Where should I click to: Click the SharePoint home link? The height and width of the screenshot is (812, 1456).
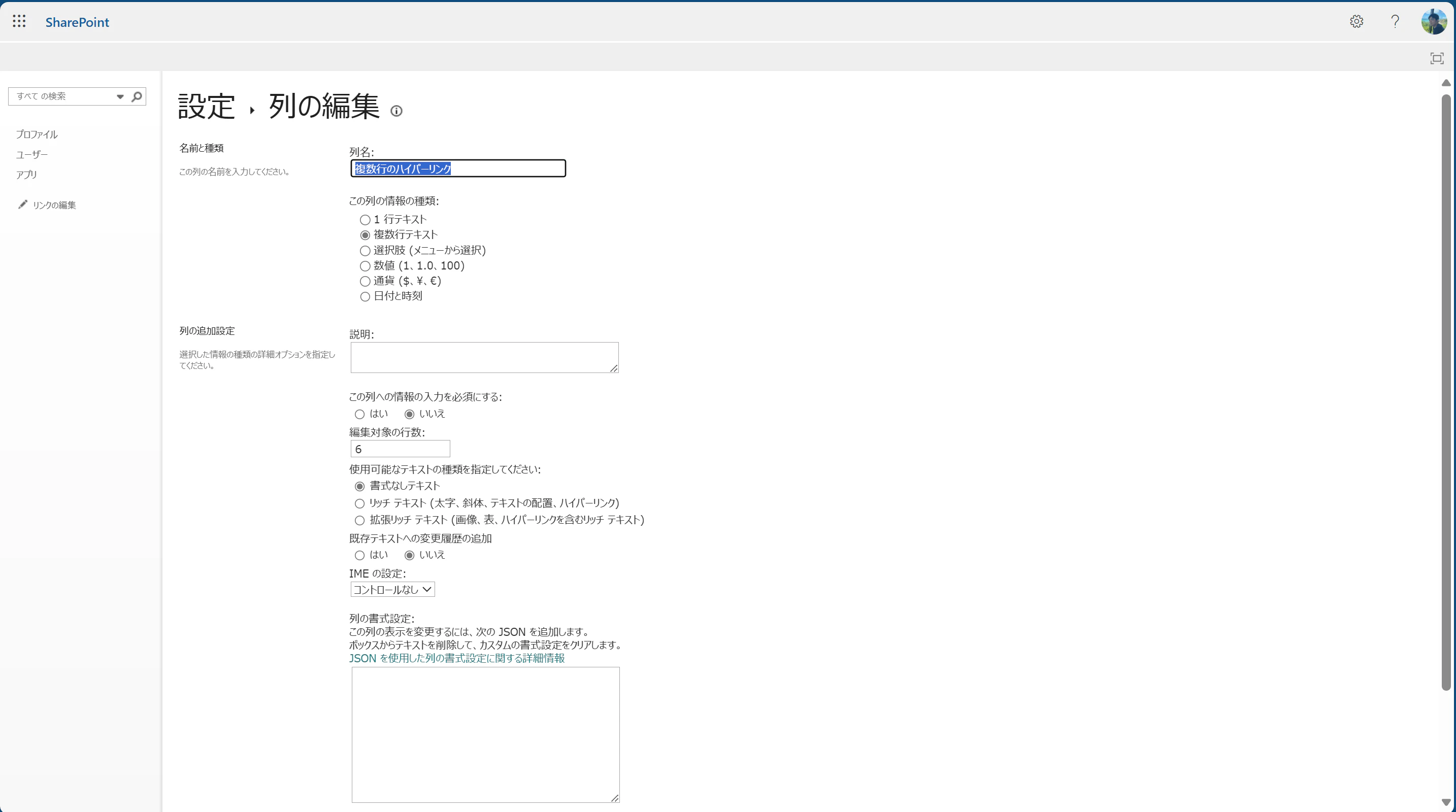click(78, 22)
